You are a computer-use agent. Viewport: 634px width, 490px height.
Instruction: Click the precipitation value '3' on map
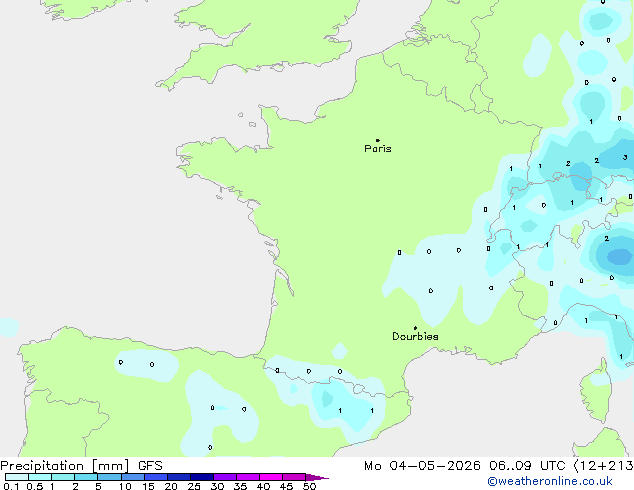625,157
